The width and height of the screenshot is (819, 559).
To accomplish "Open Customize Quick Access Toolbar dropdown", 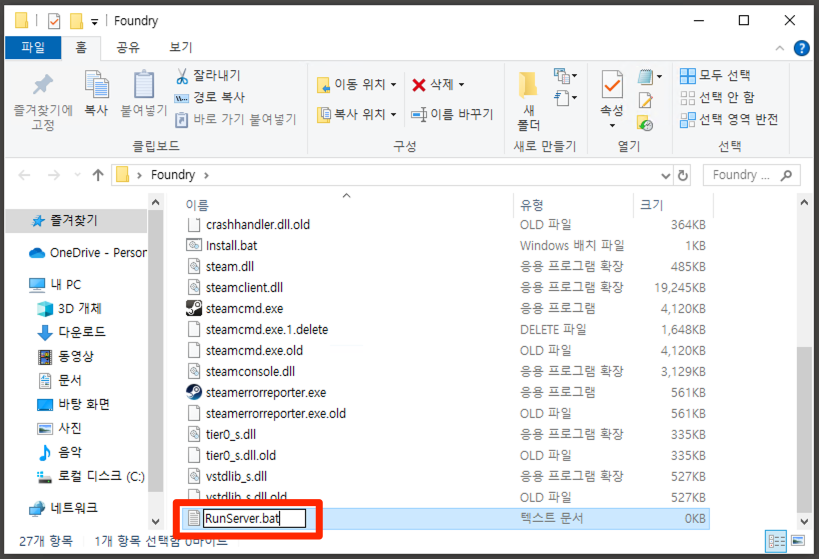I will [95, 22].
